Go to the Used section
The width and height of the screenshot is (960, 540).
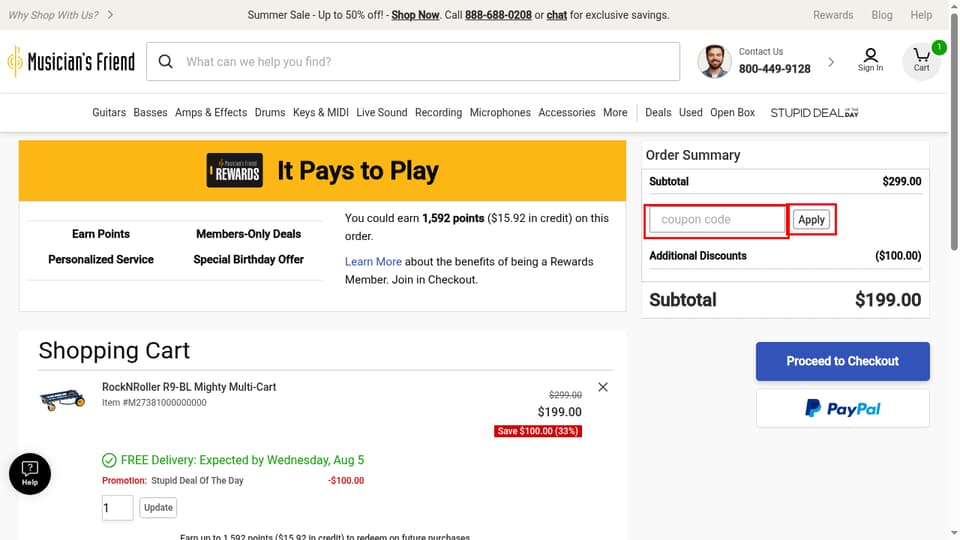click(x=691, y=113)
